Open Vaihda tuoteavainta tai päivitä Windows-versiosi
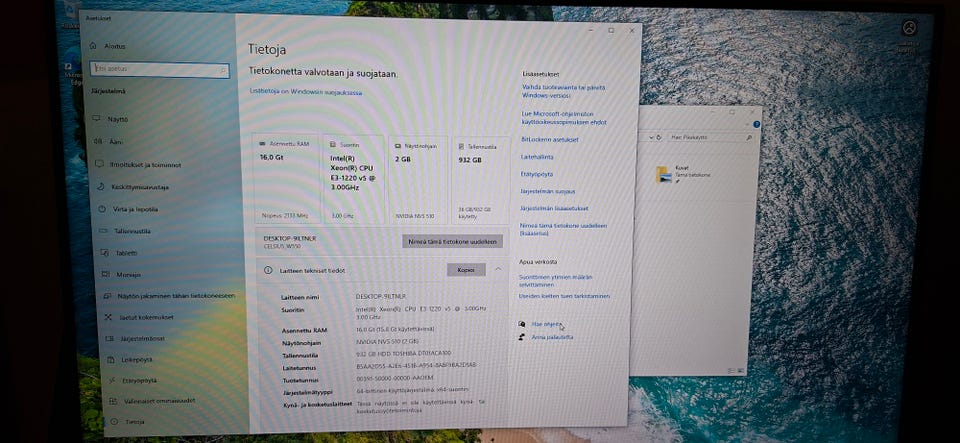Screen dimensions: 960x443 (563, 92)
